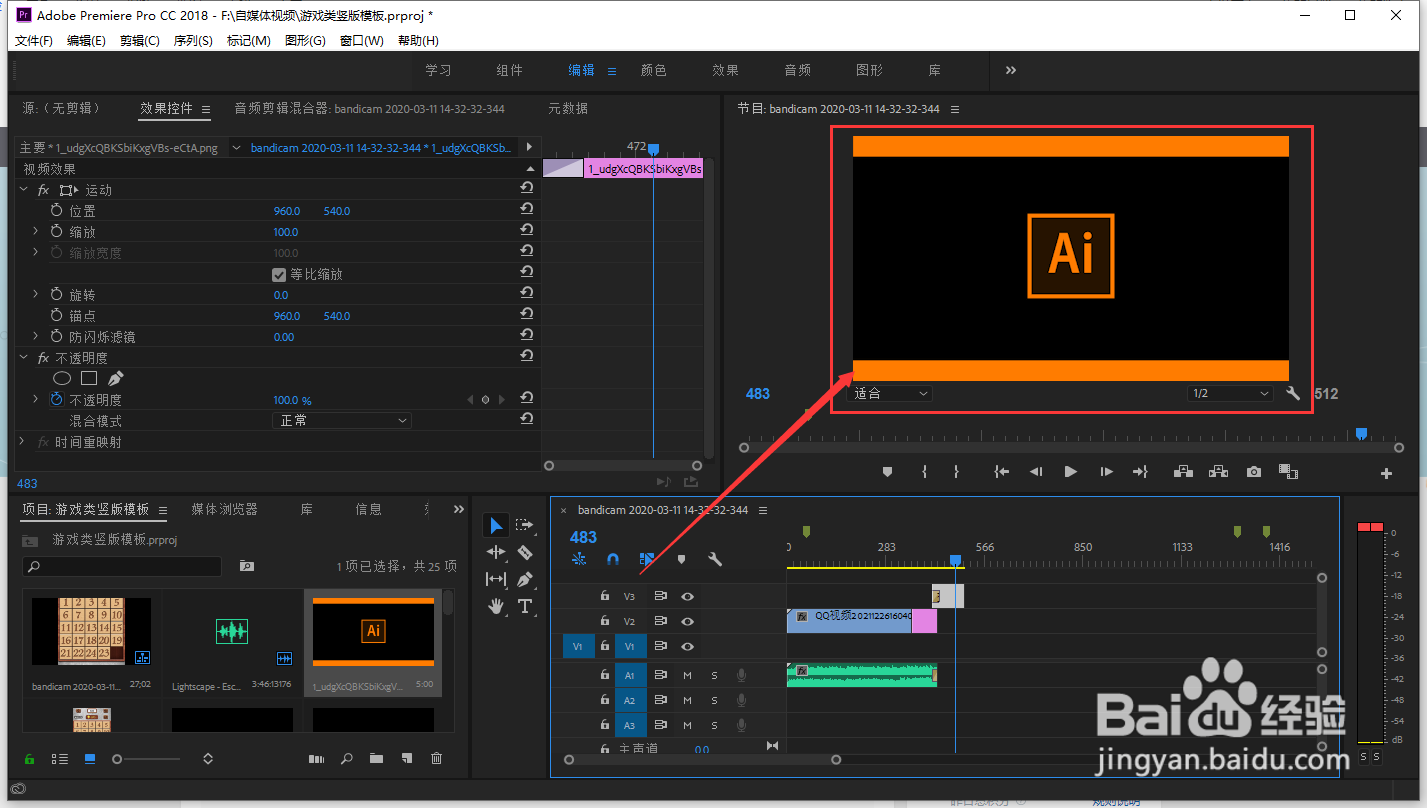
Task: Toggle V2 track visibility eye
Action: click(x=687, y=621)
